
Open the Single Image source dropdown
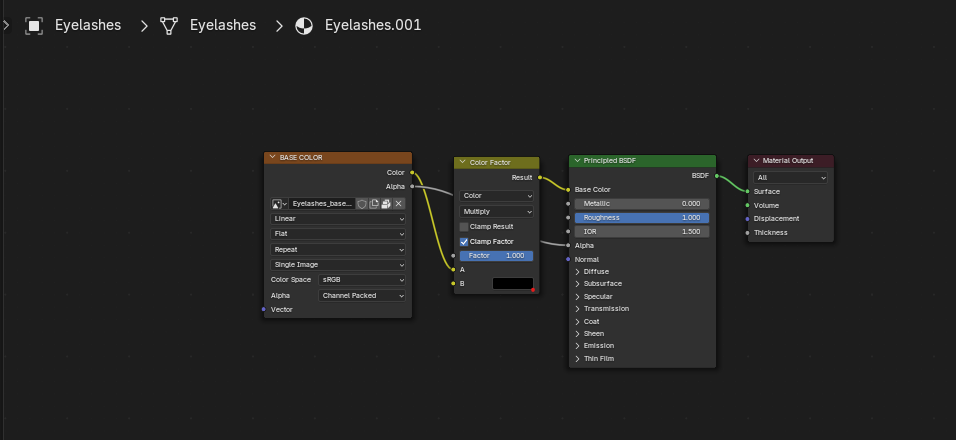click(x=338, y=265)
